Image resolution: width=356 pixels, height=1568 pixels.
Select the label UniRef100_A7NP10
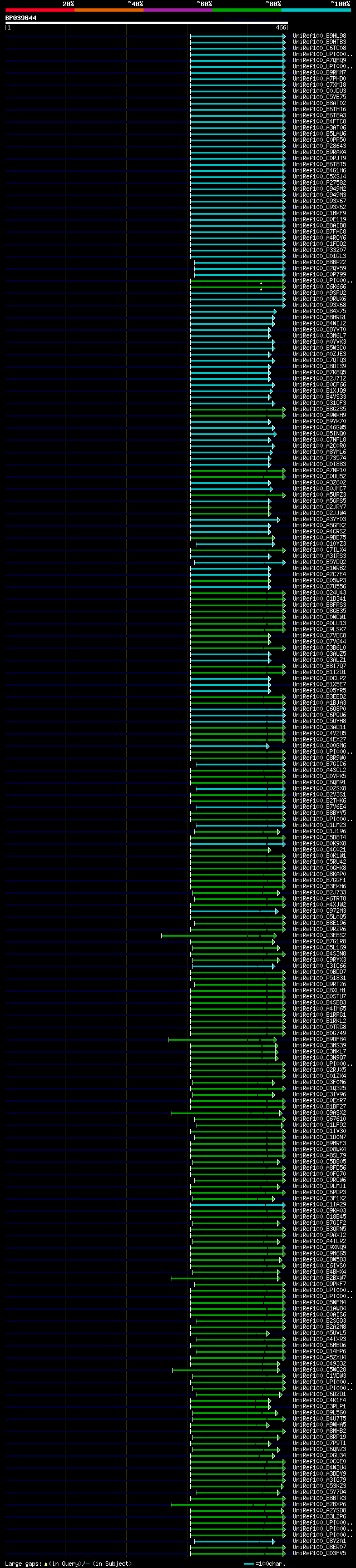(319, 470)
